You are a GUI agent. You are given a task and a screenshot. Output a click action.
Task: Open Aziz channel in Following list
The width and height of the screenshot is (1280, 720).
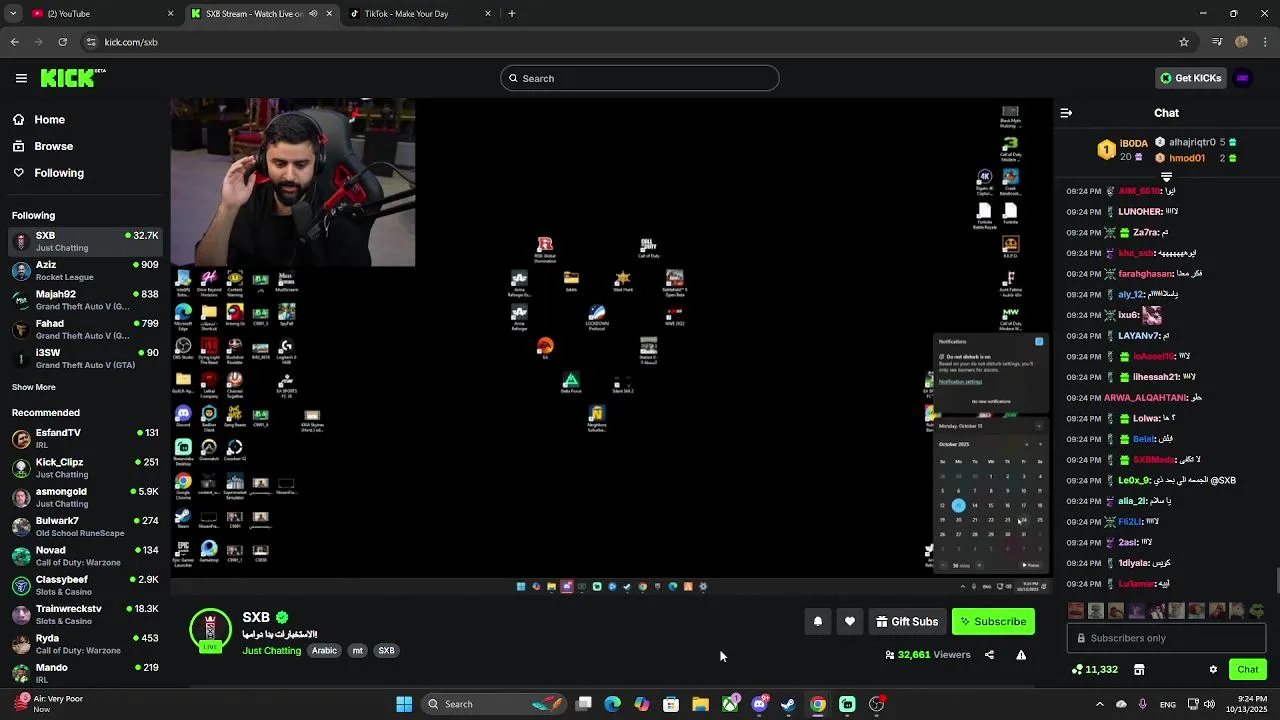tap(85, 271)
